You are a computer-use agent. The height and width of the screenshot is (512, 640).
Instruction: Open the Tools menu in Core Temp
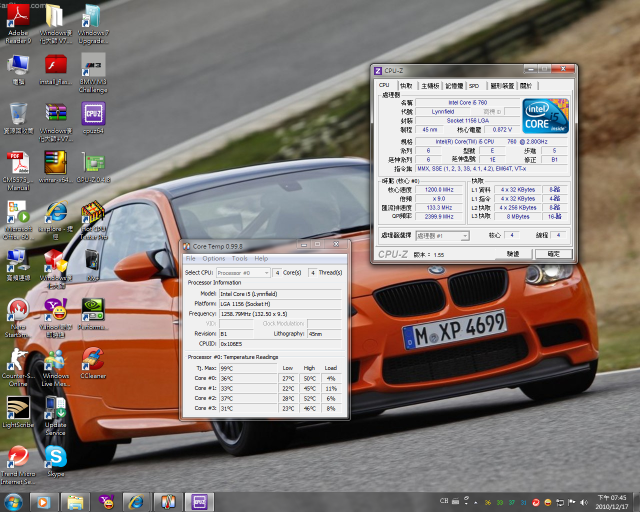tap(240, 258)
